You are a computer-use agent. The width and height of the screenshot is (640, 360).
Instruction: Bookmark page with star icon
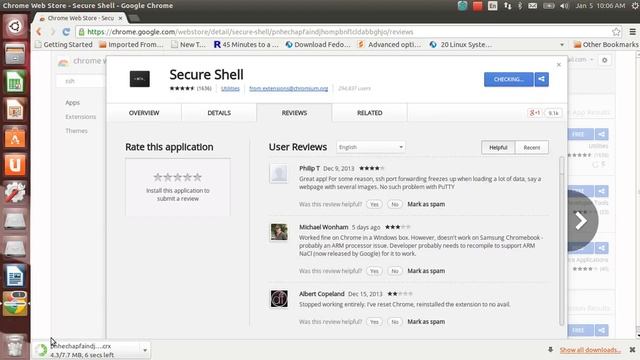click(616, 32)
